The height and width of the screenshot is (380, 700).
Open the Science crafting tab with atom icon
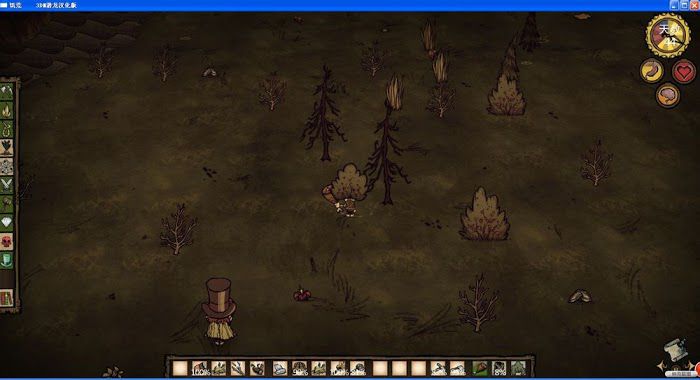click(x=7, y=167)
